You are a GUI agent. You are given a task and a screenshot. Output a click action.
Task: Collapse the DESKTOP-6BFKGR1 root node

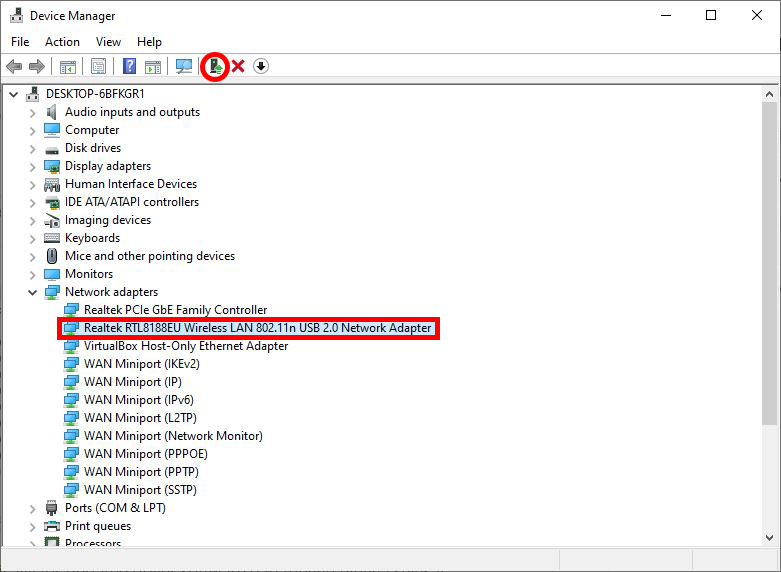pos(13,94)
